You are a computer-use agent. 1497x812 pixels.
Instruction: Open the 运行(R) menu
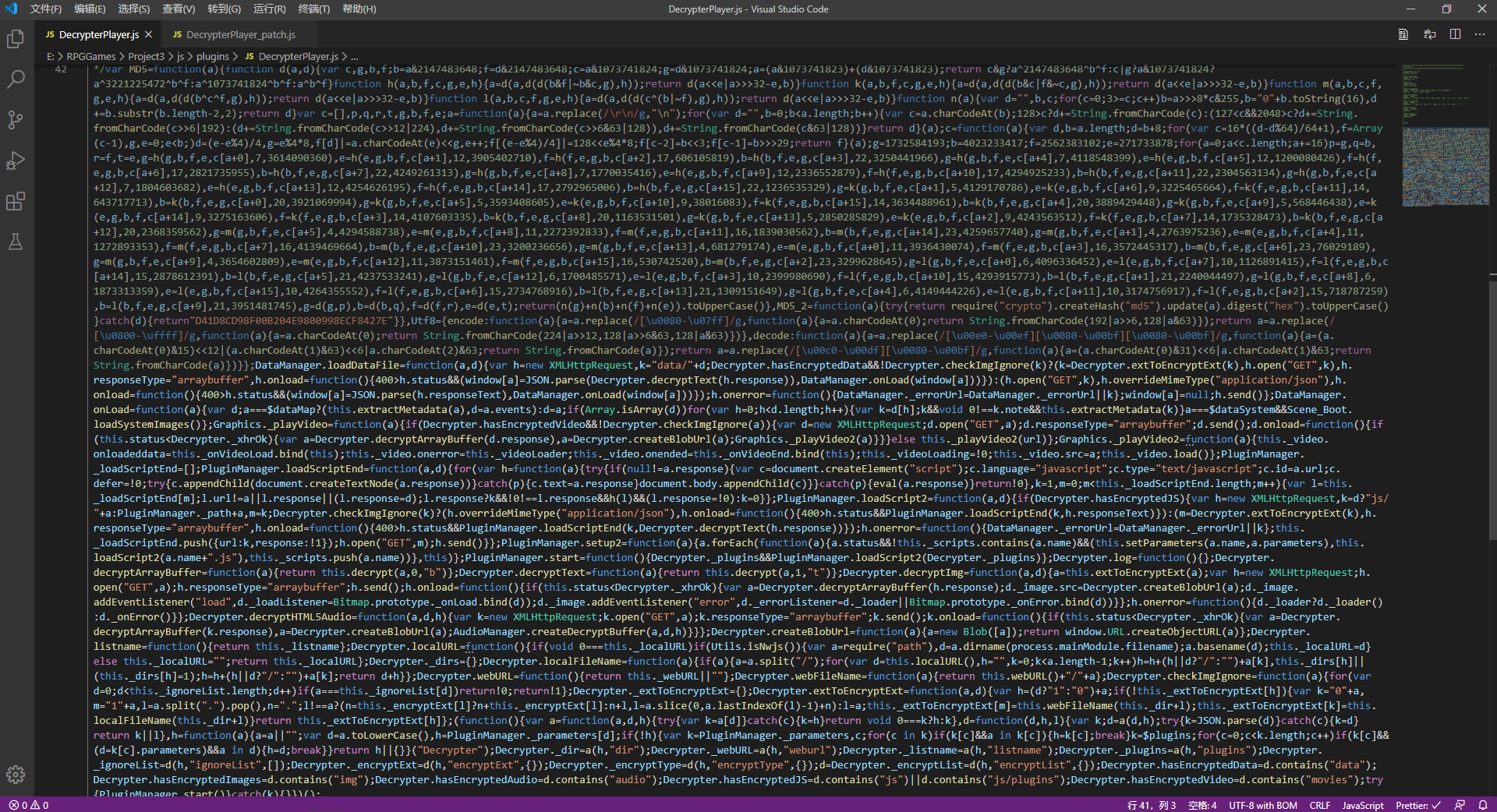click(x=270, y=9)
